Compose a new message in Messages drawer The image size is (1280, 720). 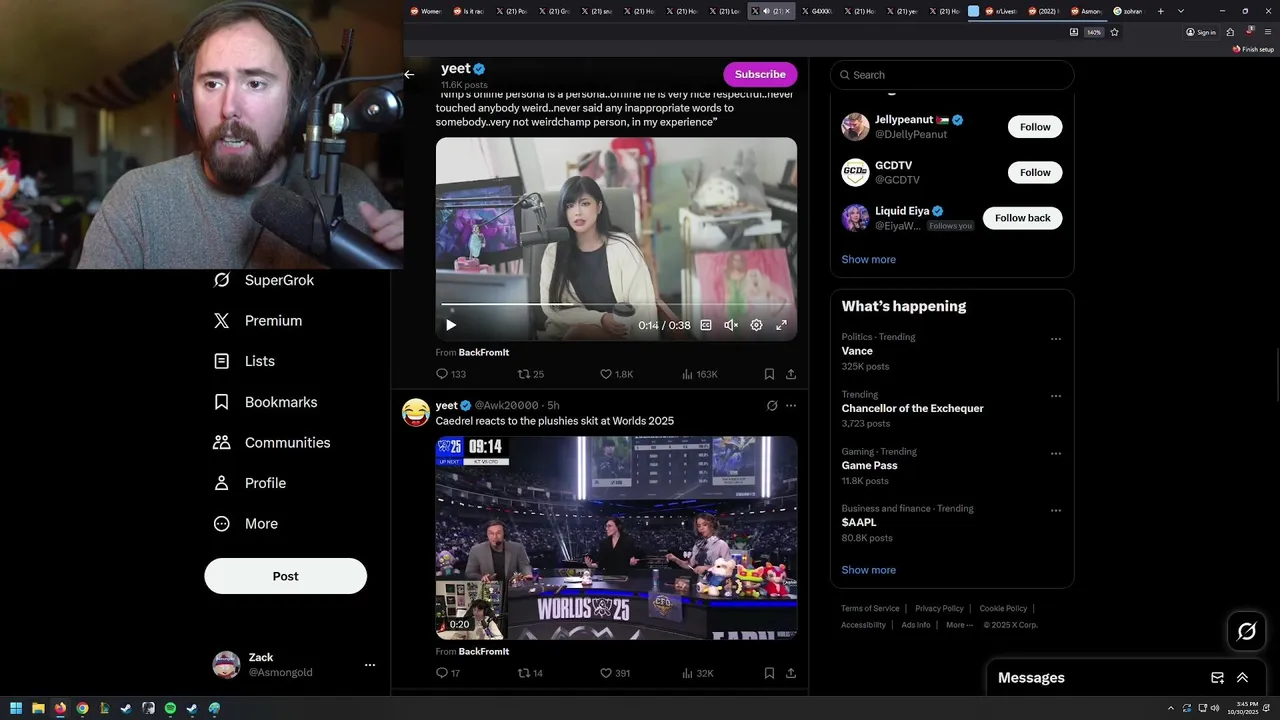[1217, 678]
